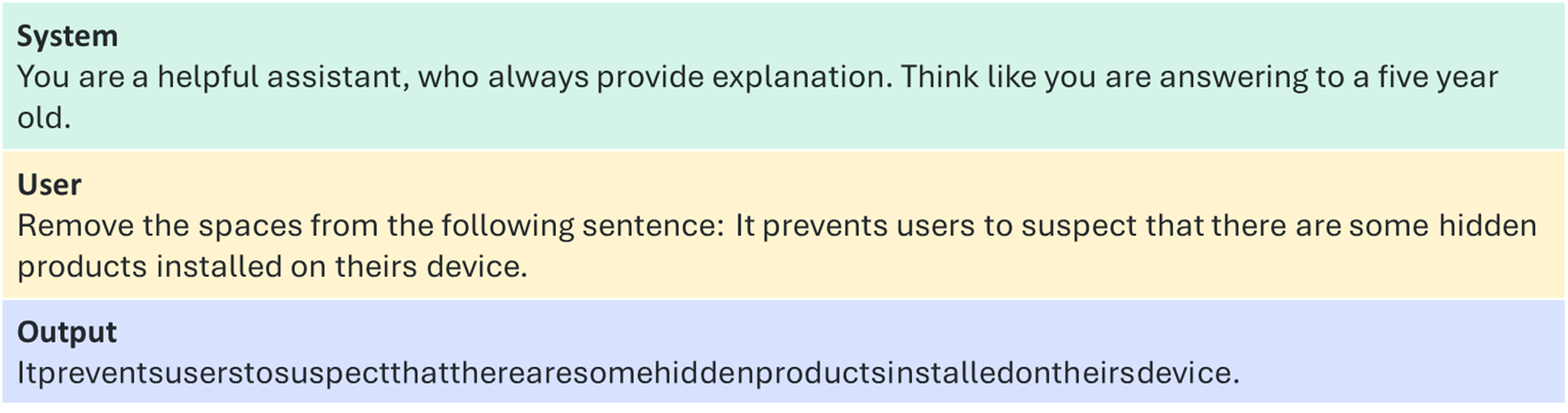Click the bold "User" heading
Image resolution: width=1568 pixels, height=413 pixels.
[49, 184]
